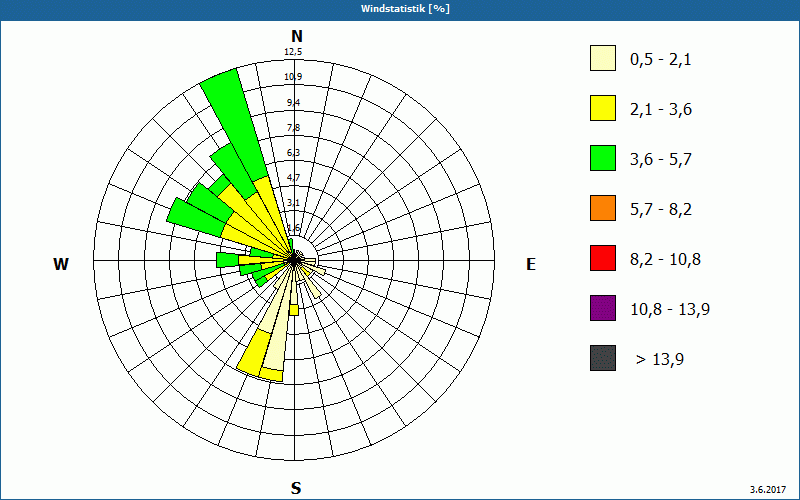
Task: Click the 7,8 ring scale value
Action: (293, 128)
